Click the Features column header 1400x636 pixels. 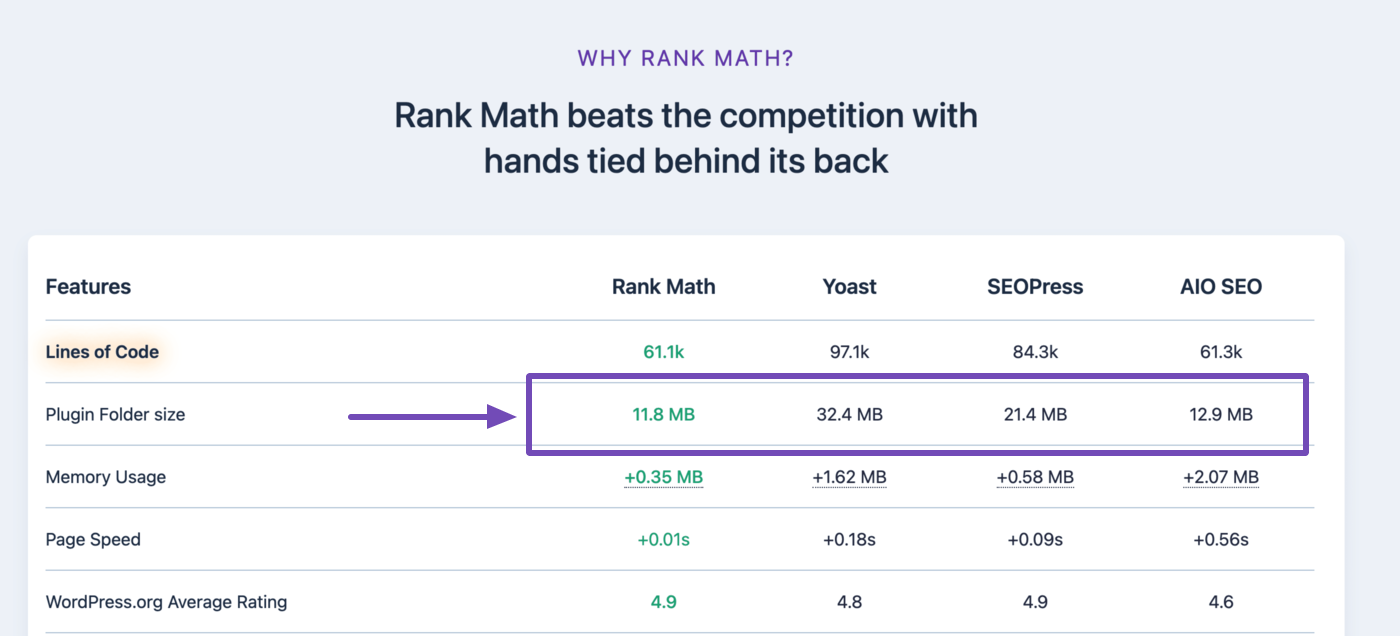coord(88,287)
